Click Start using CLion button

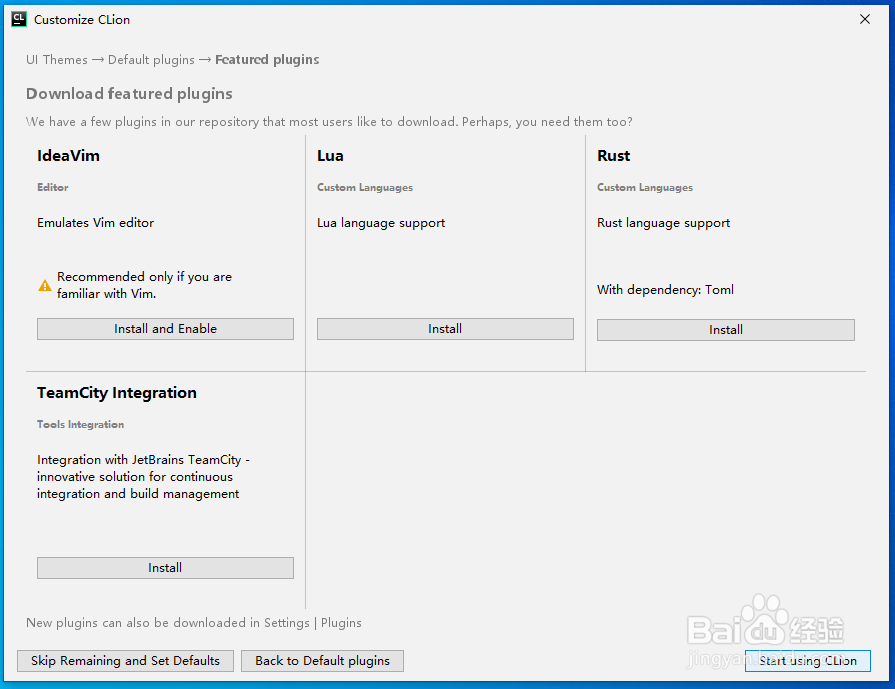pos(808,660)
